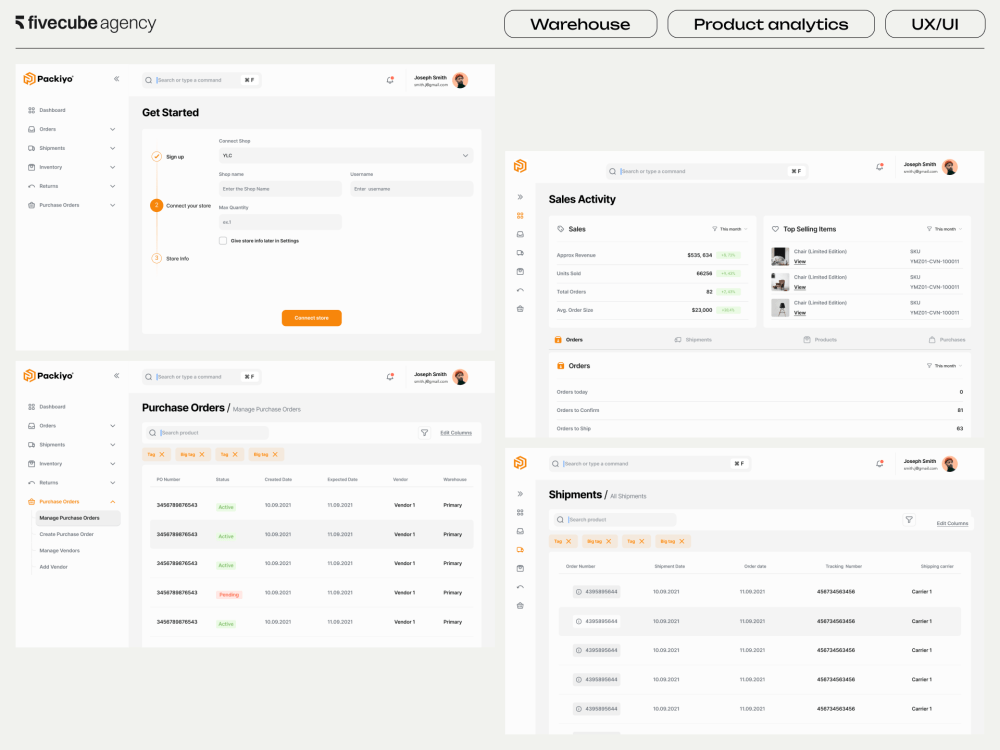The width and height of the screenshot is (1000, 750).
Task: Click Edit Columns in Shipments panel
Action: coord(952,524)
